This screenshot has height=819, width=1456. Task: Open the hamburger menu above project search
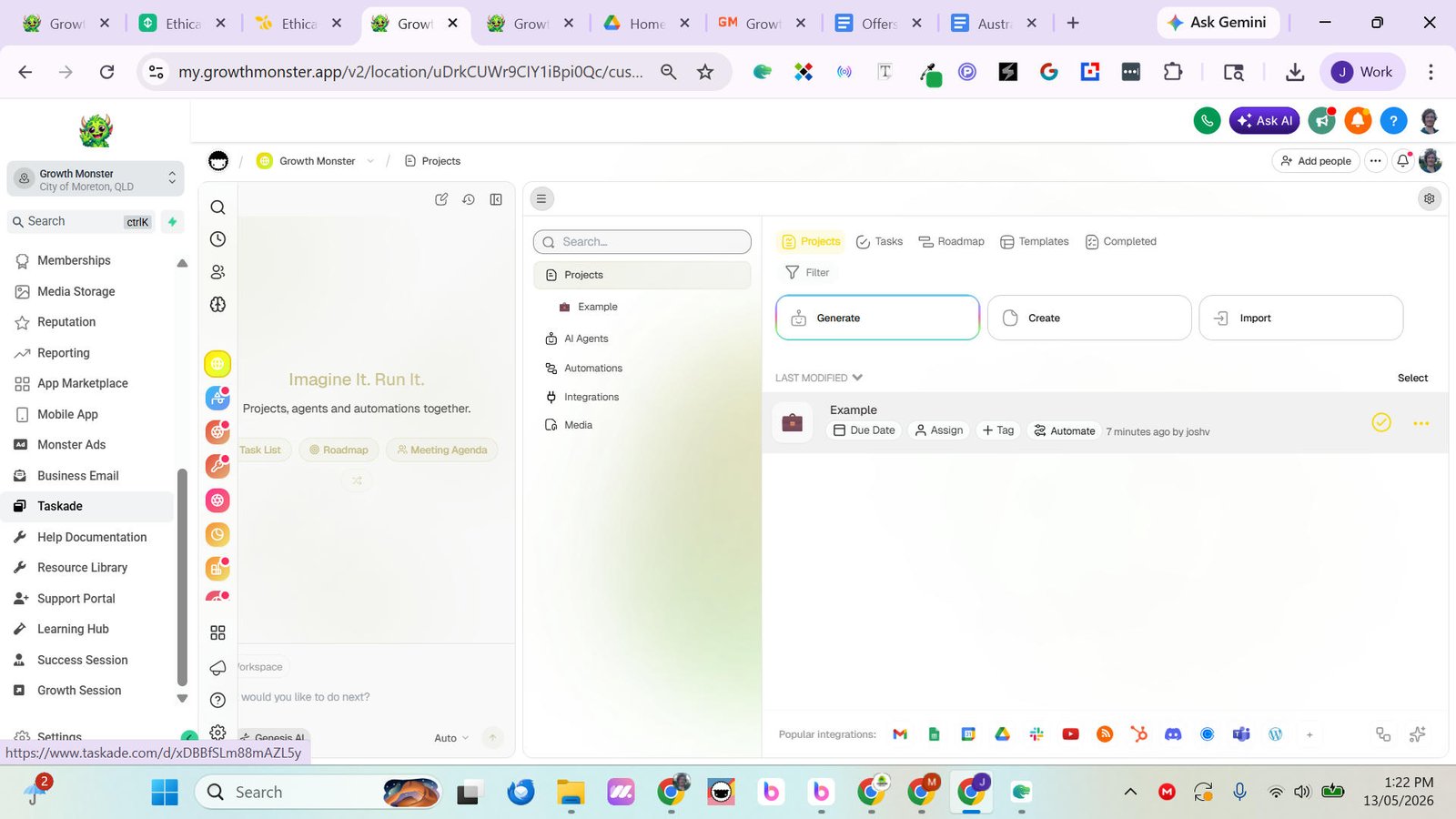point(541,198)
